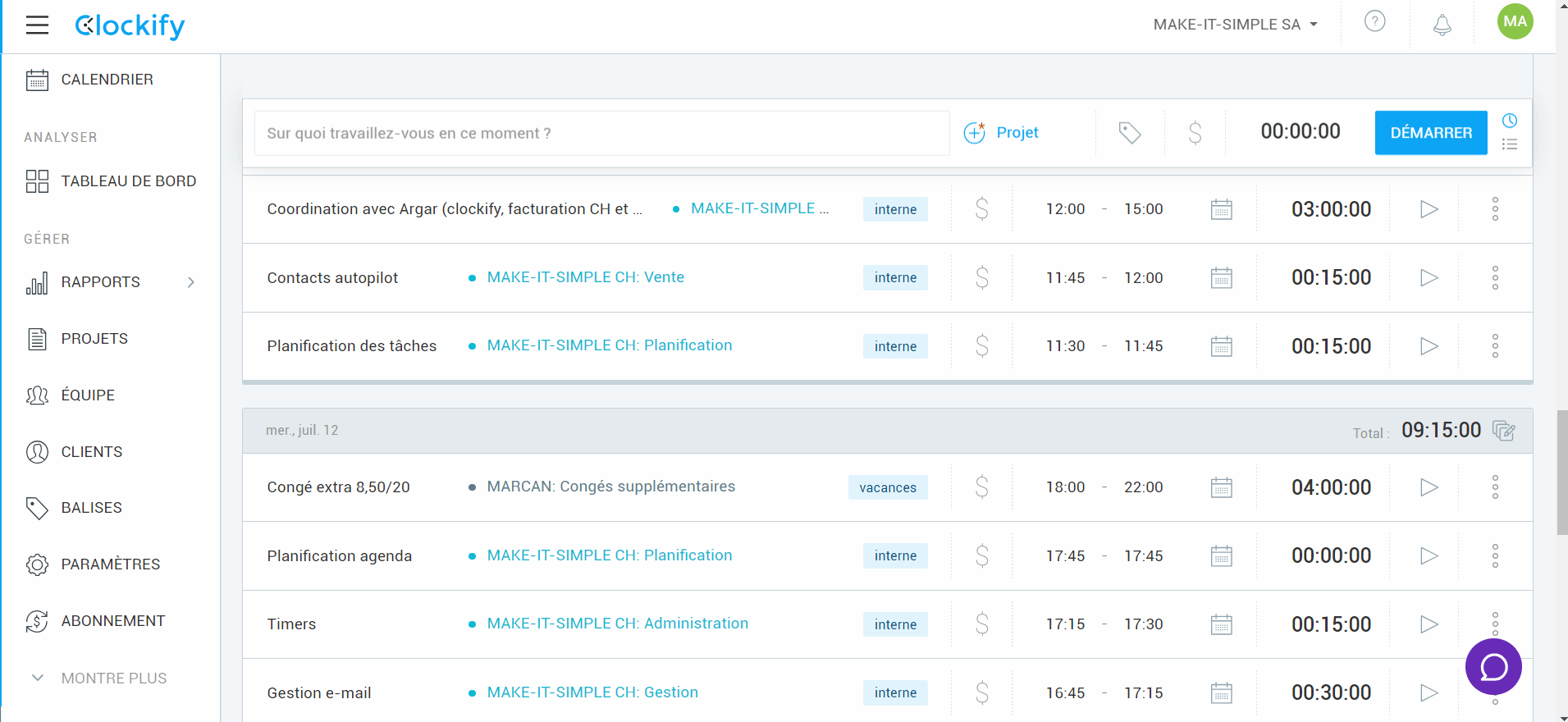Collapse the MONTRE PLUS sidebar section
The width and height of the screenshot is (1568, 722).
(x=38, y=678)
